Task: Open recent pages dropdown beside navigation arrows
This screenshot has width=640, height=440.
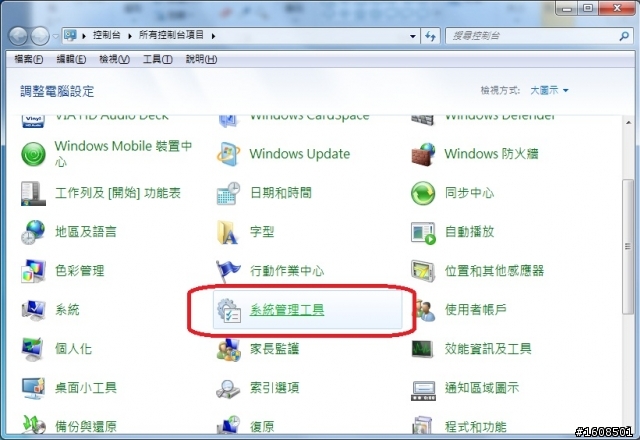Action: pos(56,36)
